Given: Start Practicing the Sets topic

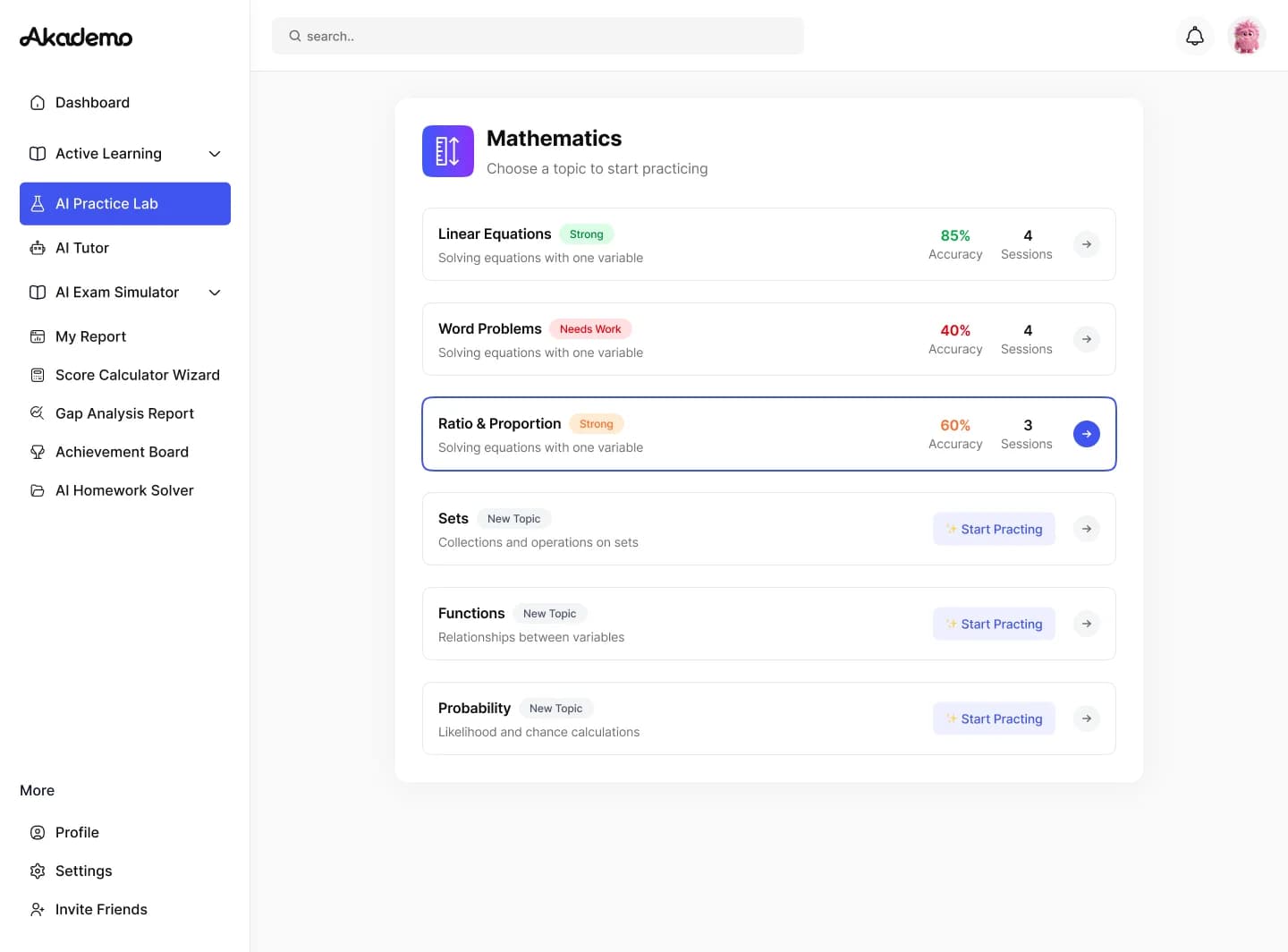Looking at the screenshot, I should click(x=994, y=529).
